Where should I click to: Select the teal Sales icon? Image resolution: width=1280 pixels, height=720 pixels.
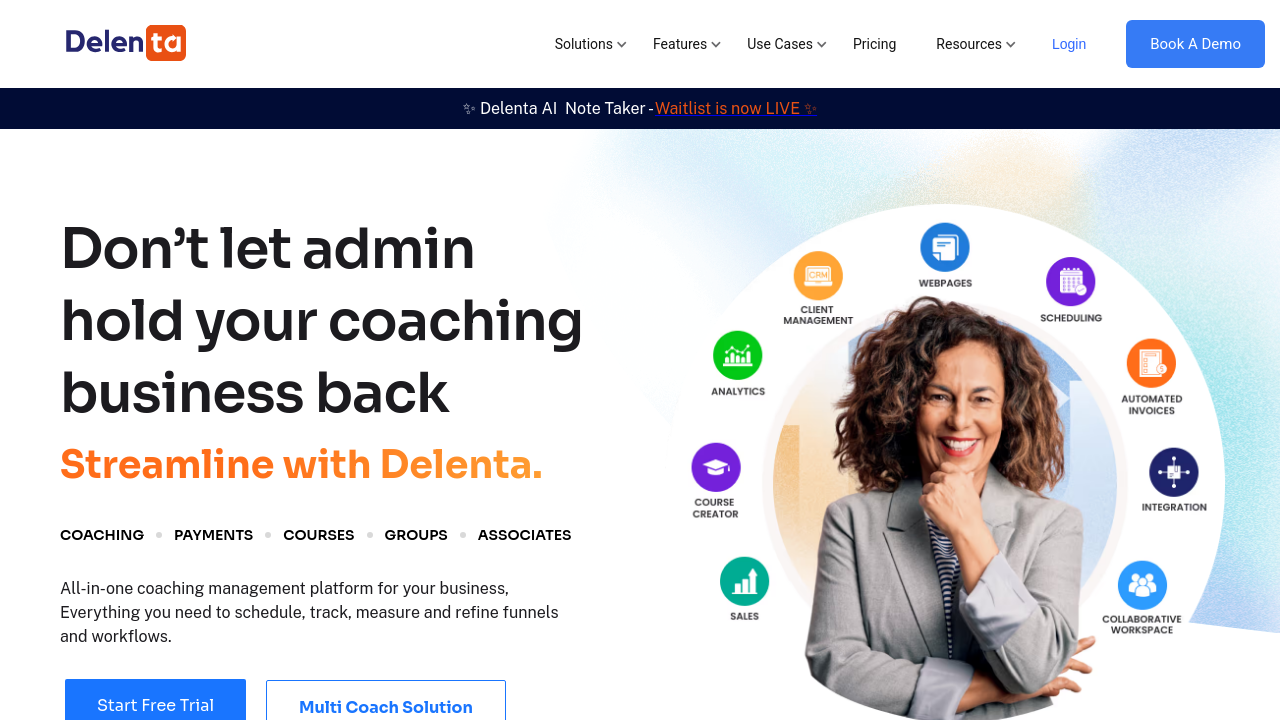(744, 581)
